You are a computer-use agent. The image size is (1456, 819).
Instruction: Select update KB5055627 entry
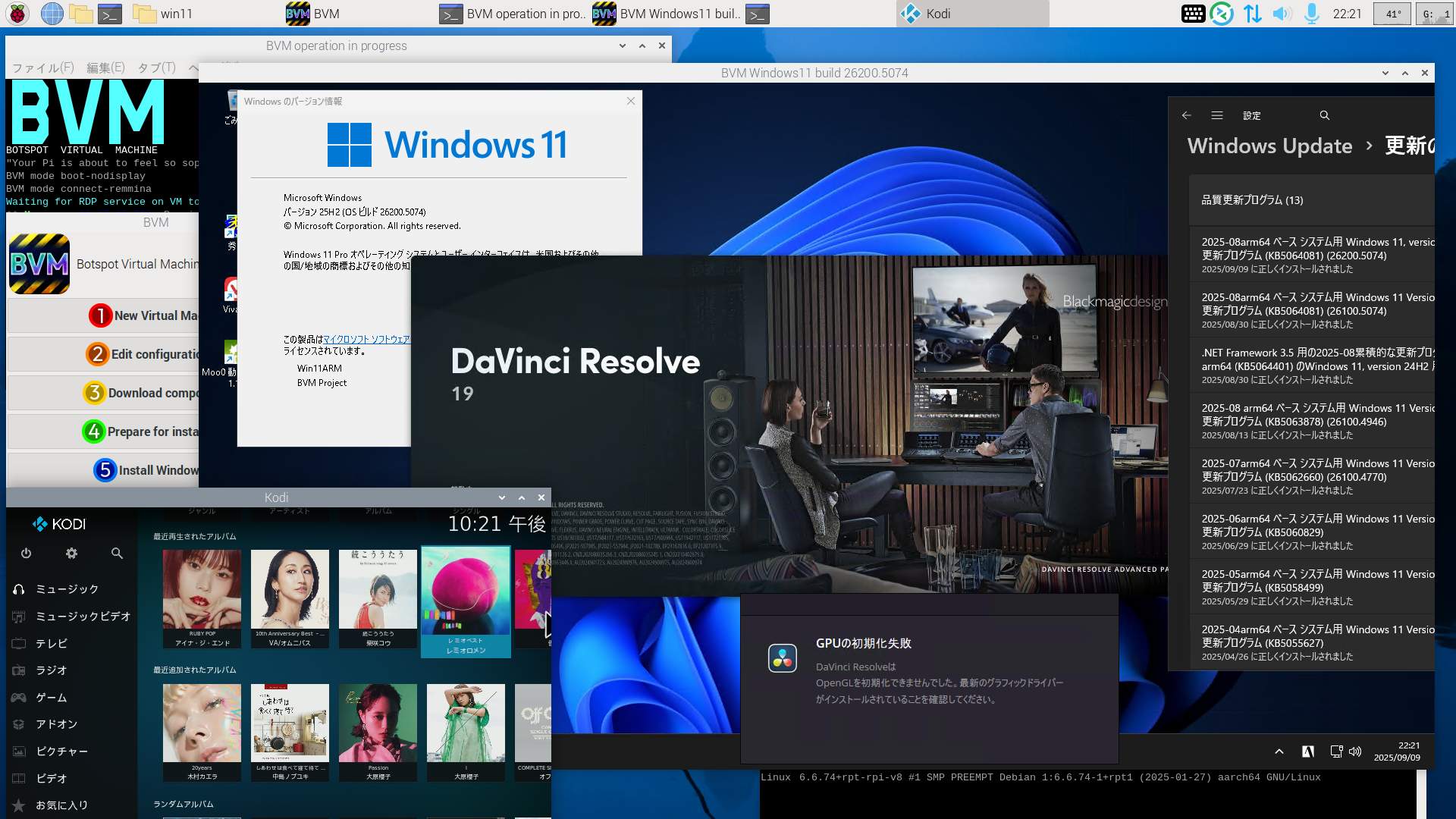tap(1311, 643)
